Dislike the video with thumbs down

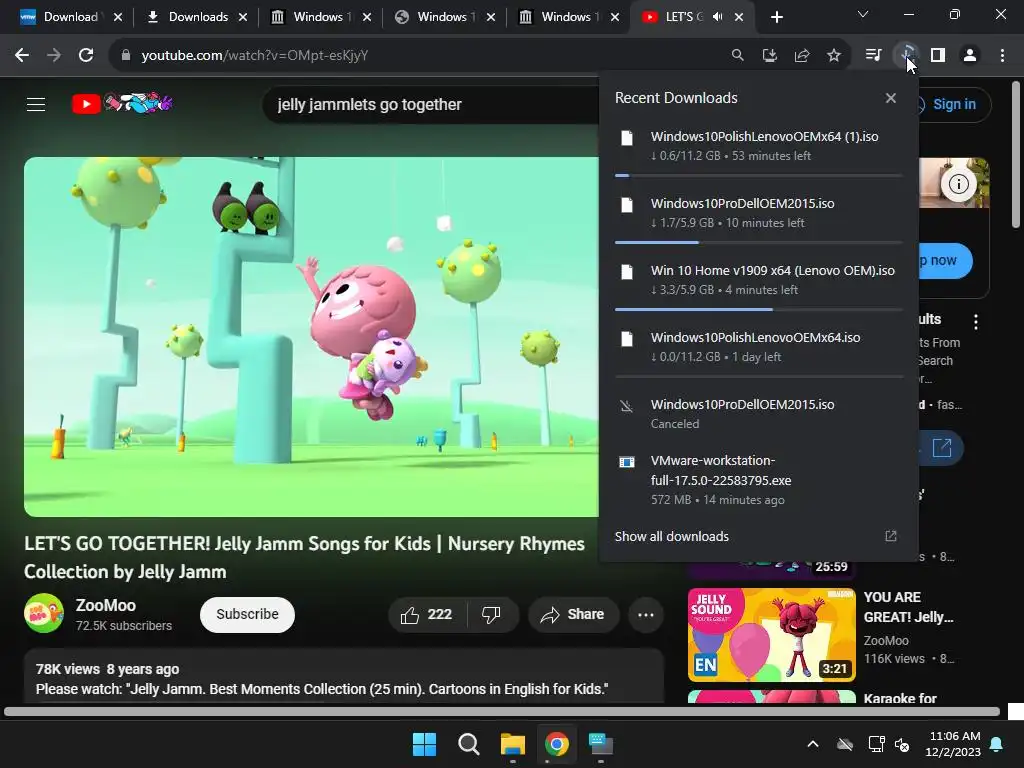pos(491,615)
